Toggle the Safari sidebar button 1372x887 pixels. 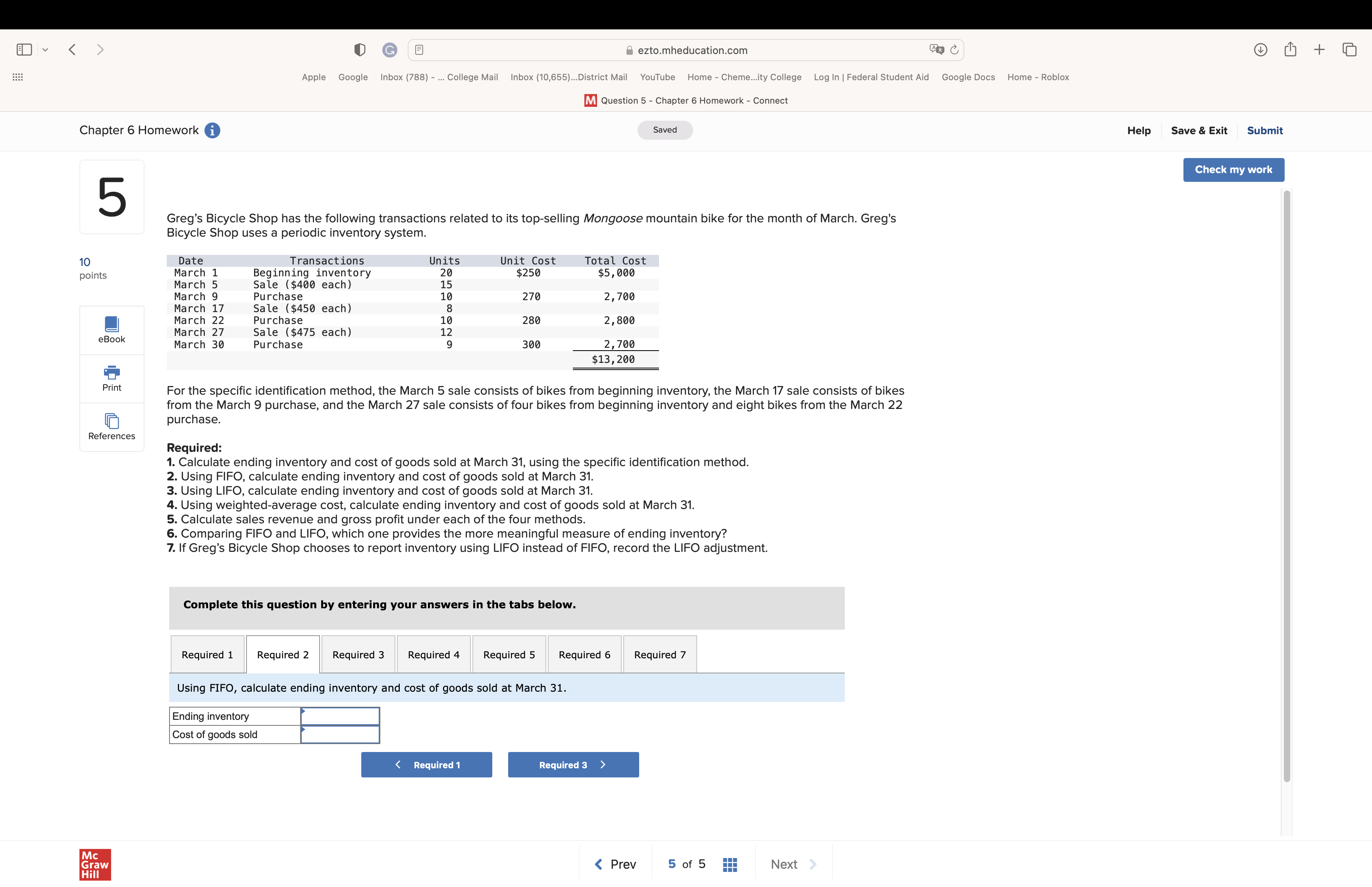[x=24, y=50]
